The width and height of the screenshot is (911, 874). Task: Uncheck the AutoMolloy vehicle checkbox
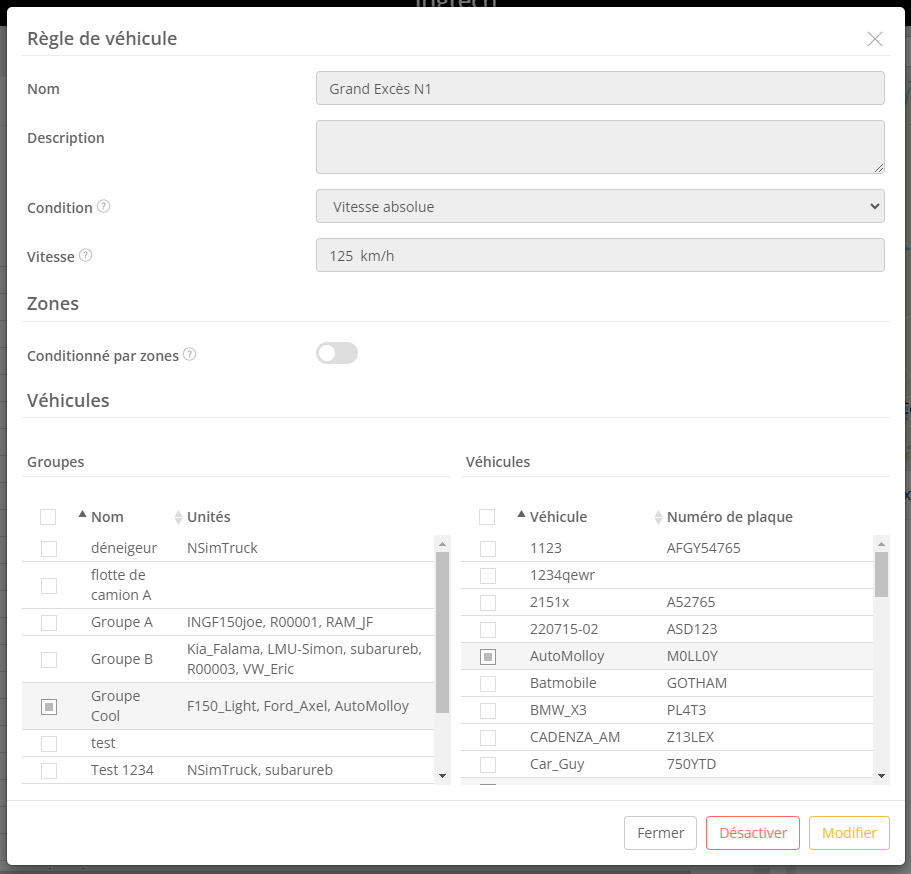pyautogui.click(x=488, y=657)
